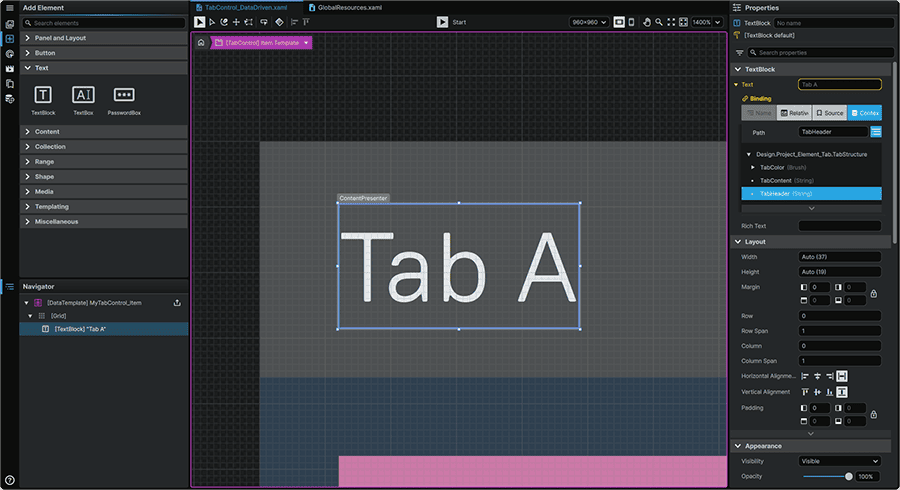Select [TextBlock] "Tab A" in Navigator
The image size is (900, 490).
tap(104, 329)
